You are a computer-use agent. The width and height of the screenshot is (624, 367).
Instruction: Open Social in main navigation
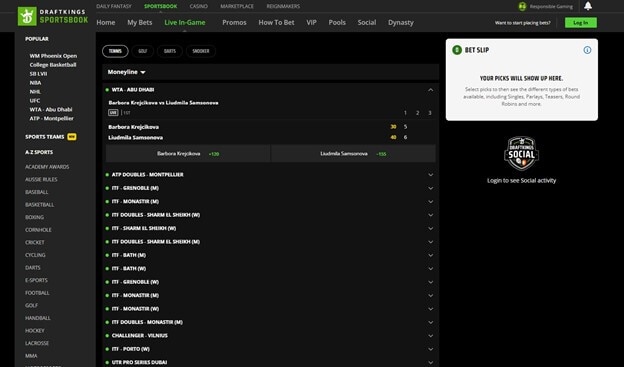coord(367,23)
